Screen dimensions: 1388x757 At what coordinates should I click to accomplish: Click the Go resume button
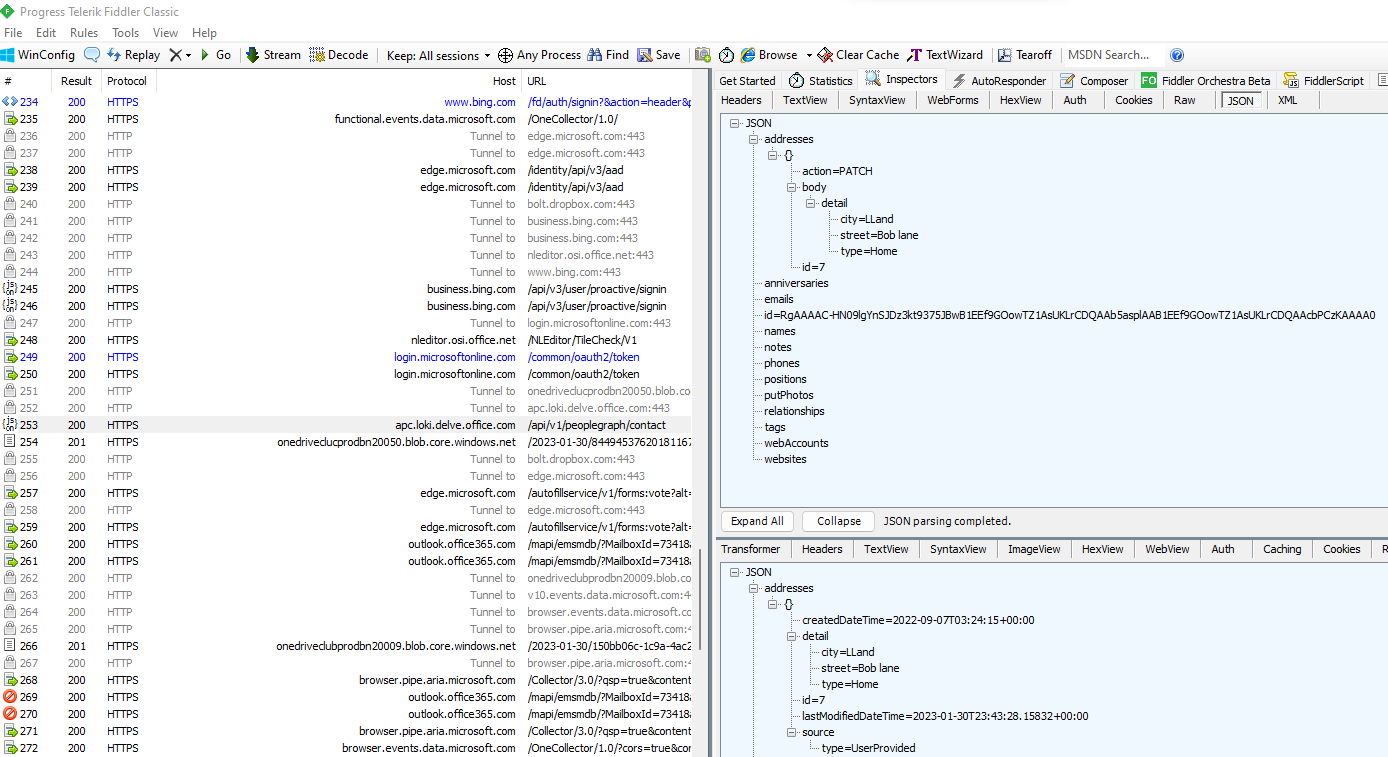click(215, 55)
